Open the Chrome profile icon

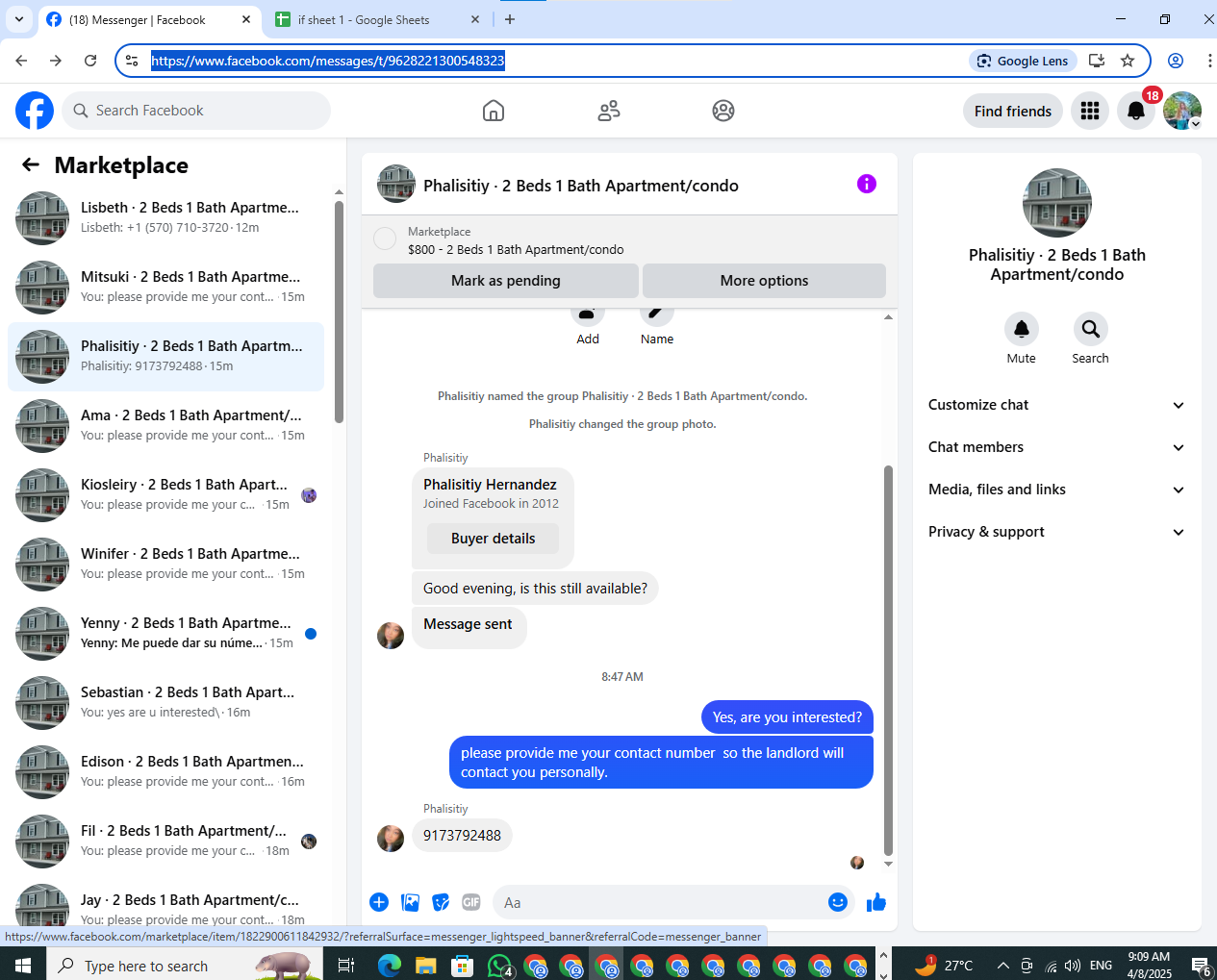click(x=1176, y=61)
